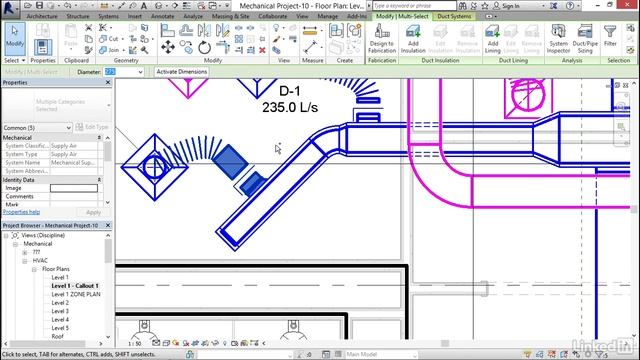The height and width of the screenshot is (360, 640).
Task: Click the Main Model design option selector
Action: (x=382, y=354)
